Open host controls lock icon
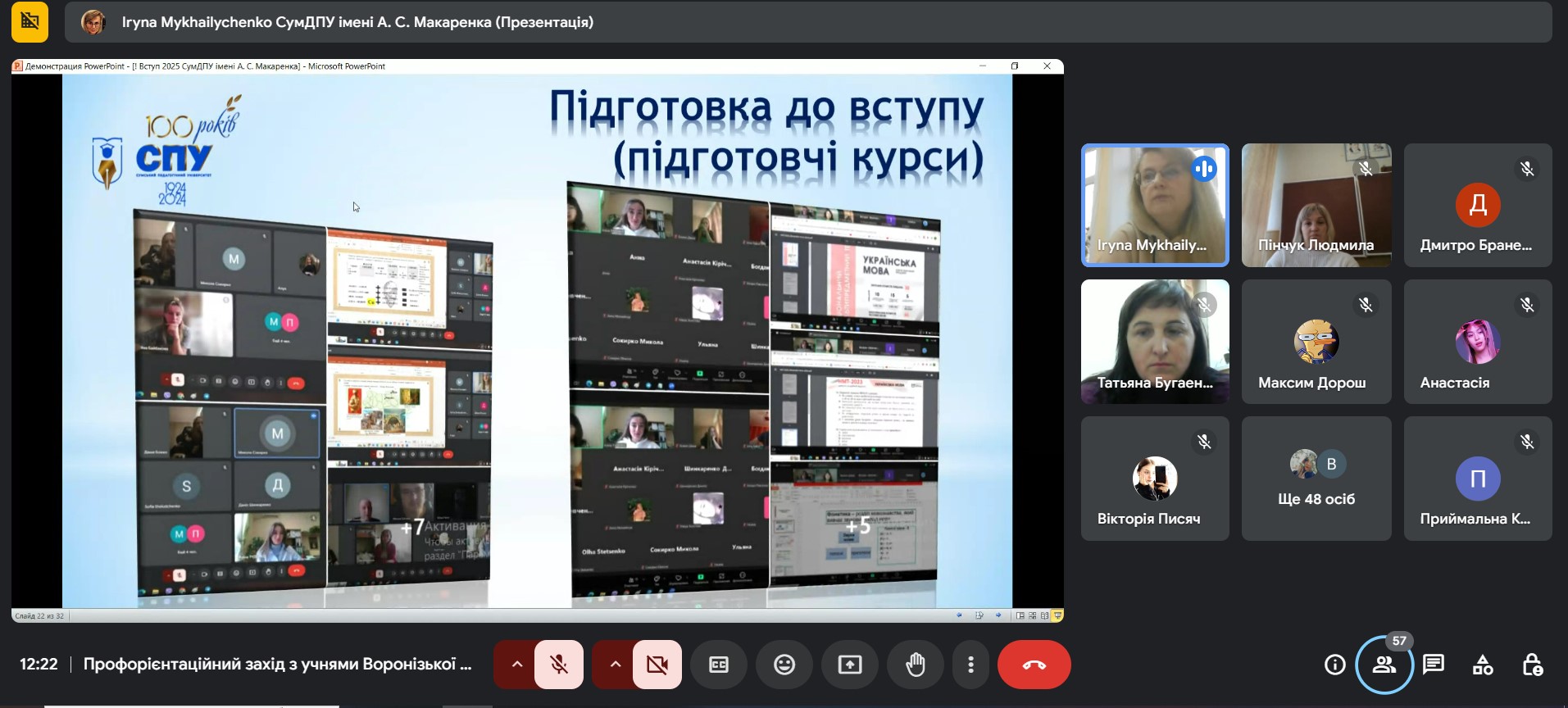Viewport: 1568px width, 708px height. click(x=1532, y=665)
